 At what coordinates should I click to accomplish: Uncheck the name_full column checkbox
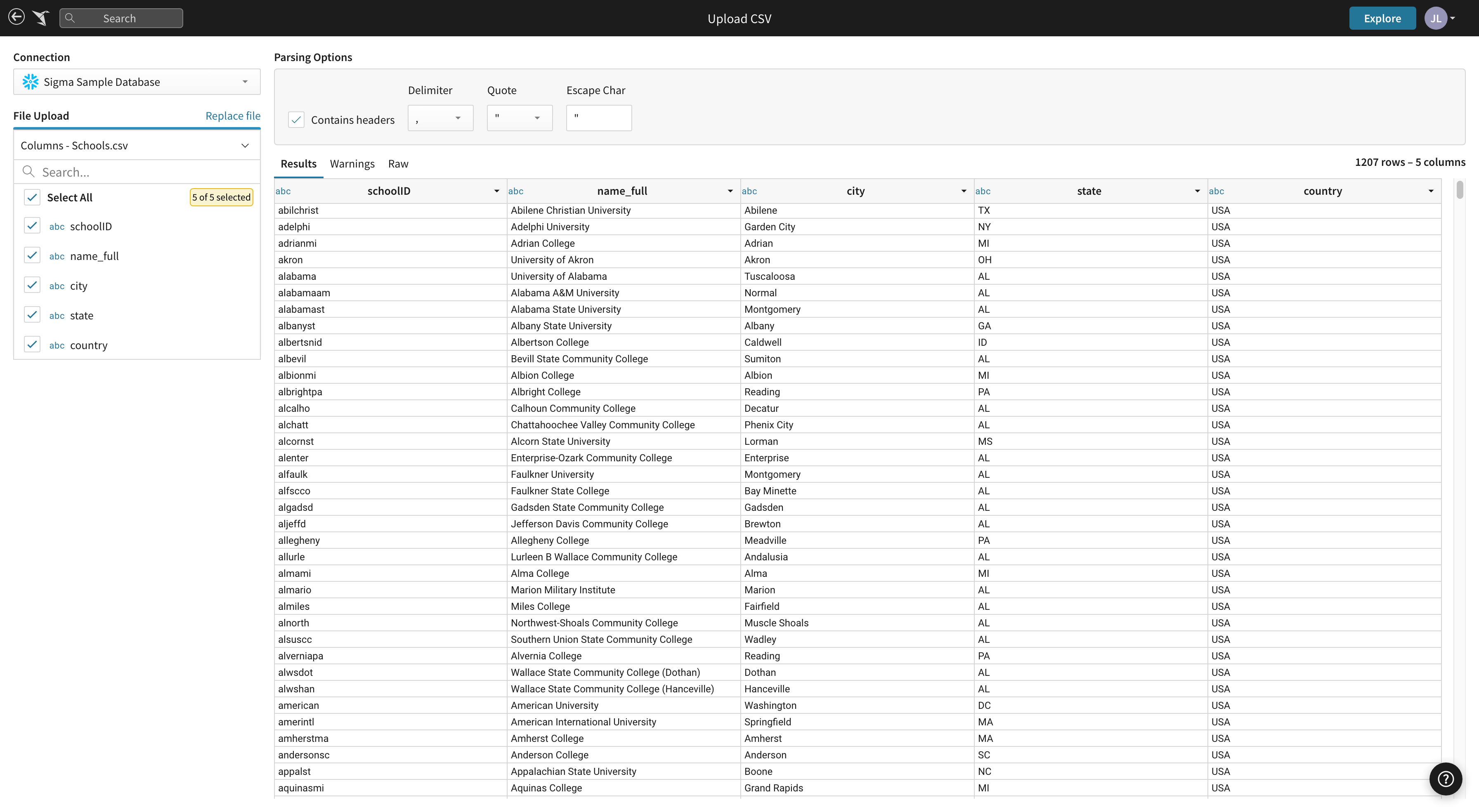(x=32, y=255)
